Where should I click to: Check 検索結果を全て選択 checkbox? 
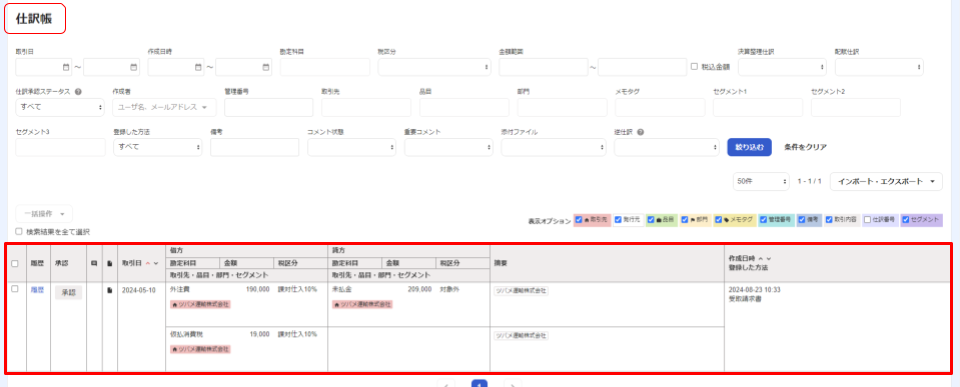tap(19, 231)
